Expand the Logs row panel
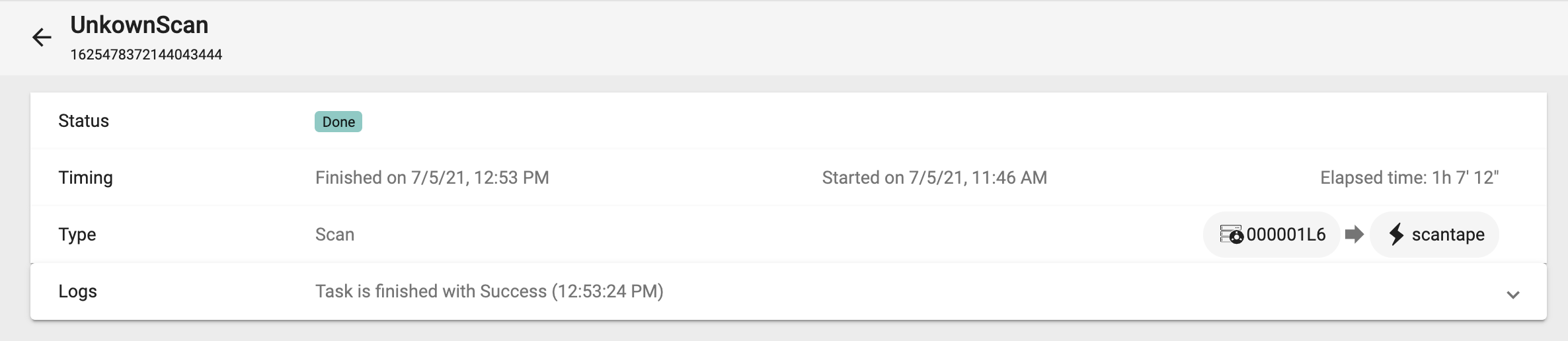Image resolution: width=1568 pixels, height=341 pixels. [x=789, y=291]
